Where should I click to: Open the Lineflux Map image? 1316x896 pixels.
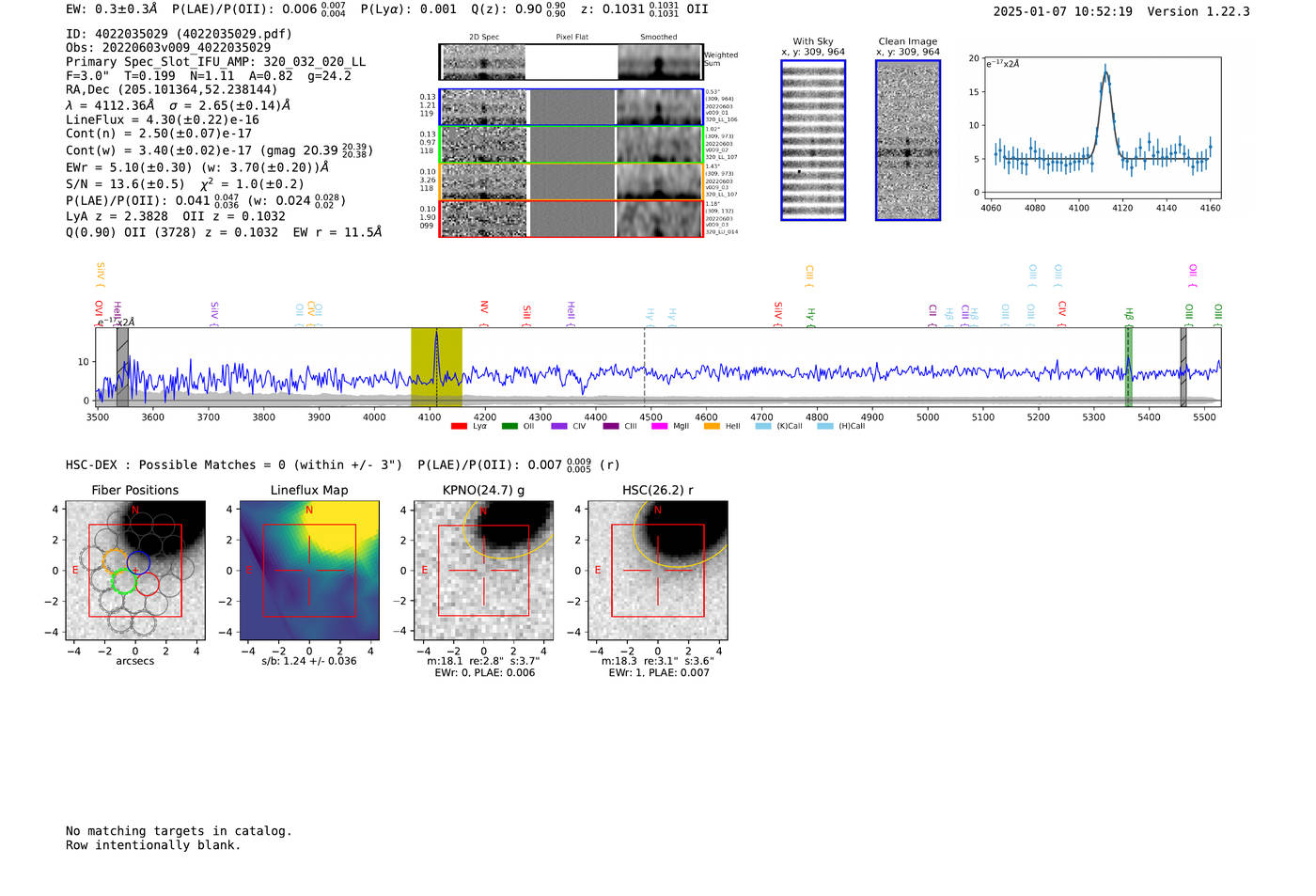(309, 570)
